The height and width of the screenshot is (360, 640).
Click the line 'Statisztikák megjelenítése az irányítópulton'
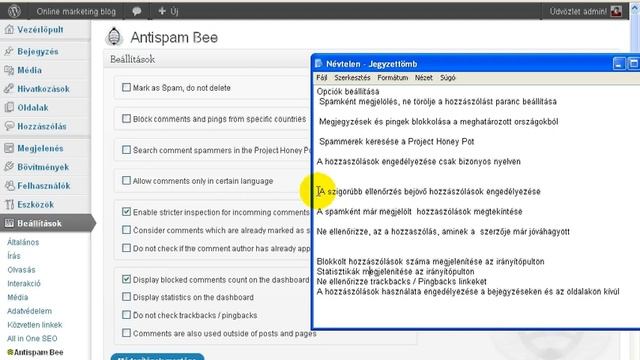click(396, 271)
